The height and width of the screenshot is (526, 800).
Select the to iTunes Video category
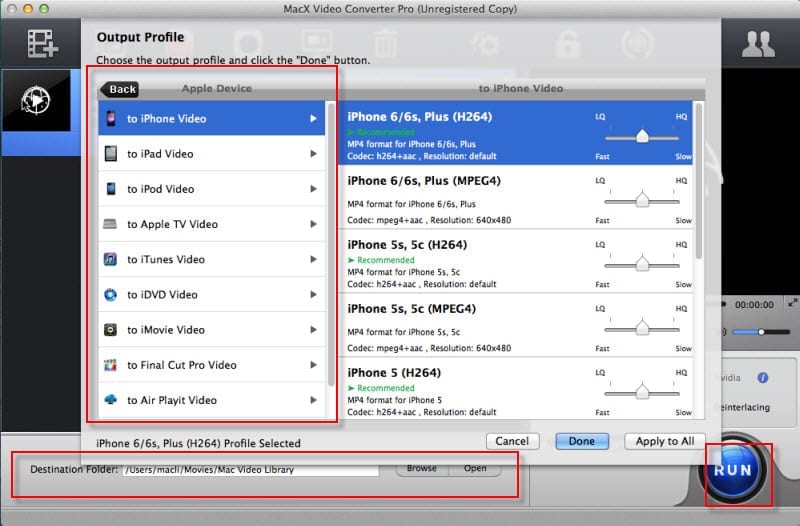click(x=212, y=259)
